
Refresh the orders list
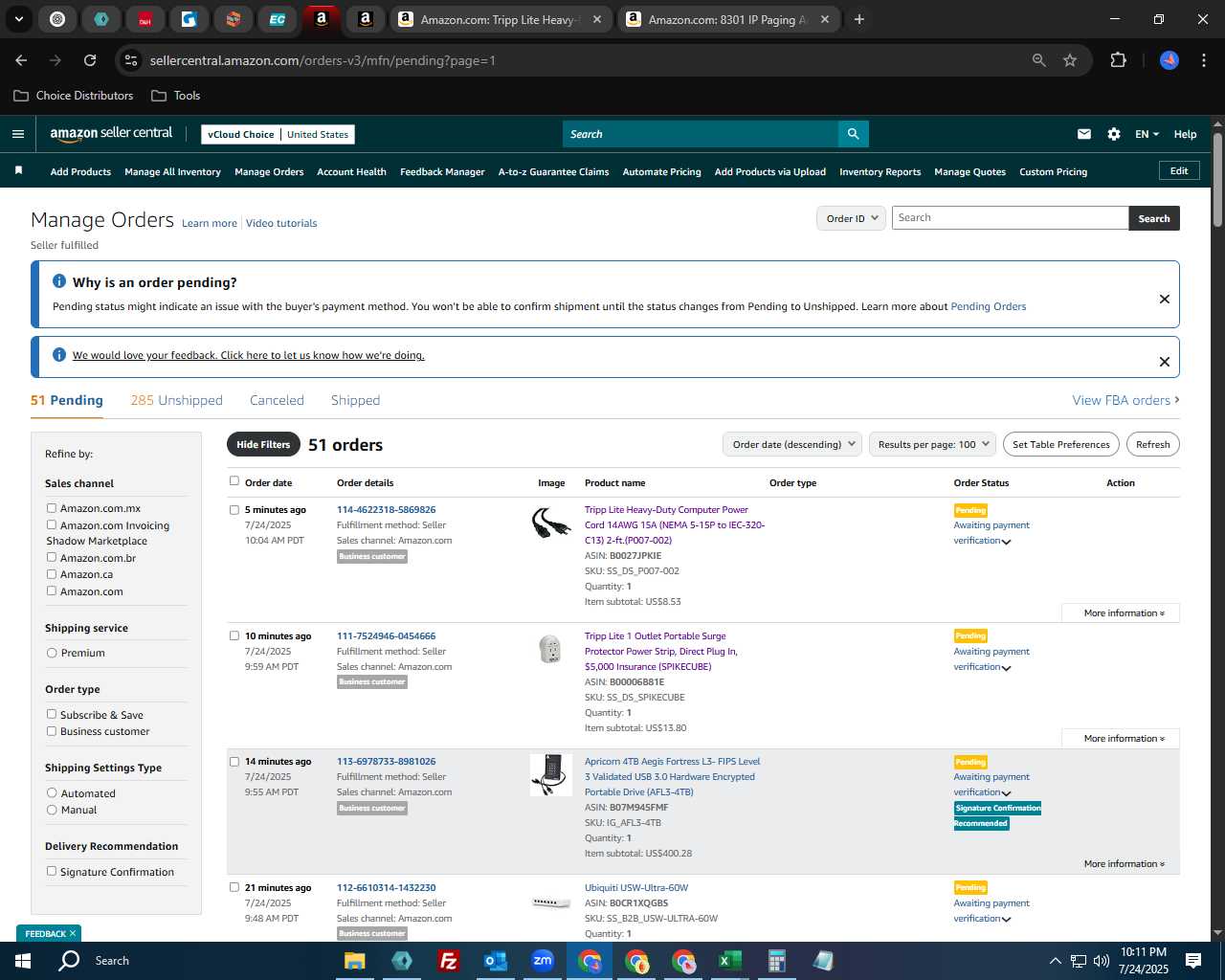pos(1152,444)
